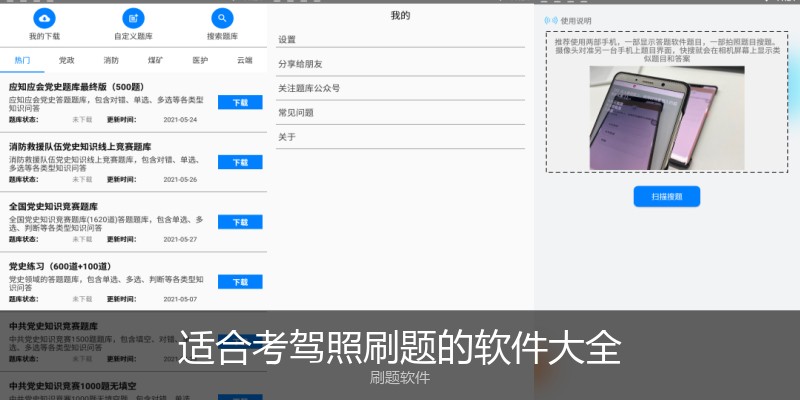This screenshot has width=800, height=400.
Task: Click the 搜索题库 label
Action: pyautogui.click(x=222, y=36)
